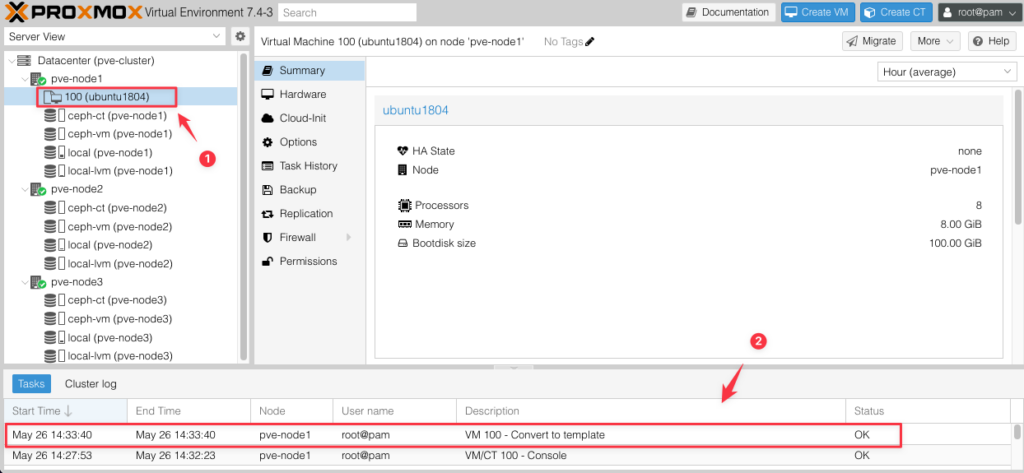
Task: Open the Hardware tab
Action: coord(310,94)
